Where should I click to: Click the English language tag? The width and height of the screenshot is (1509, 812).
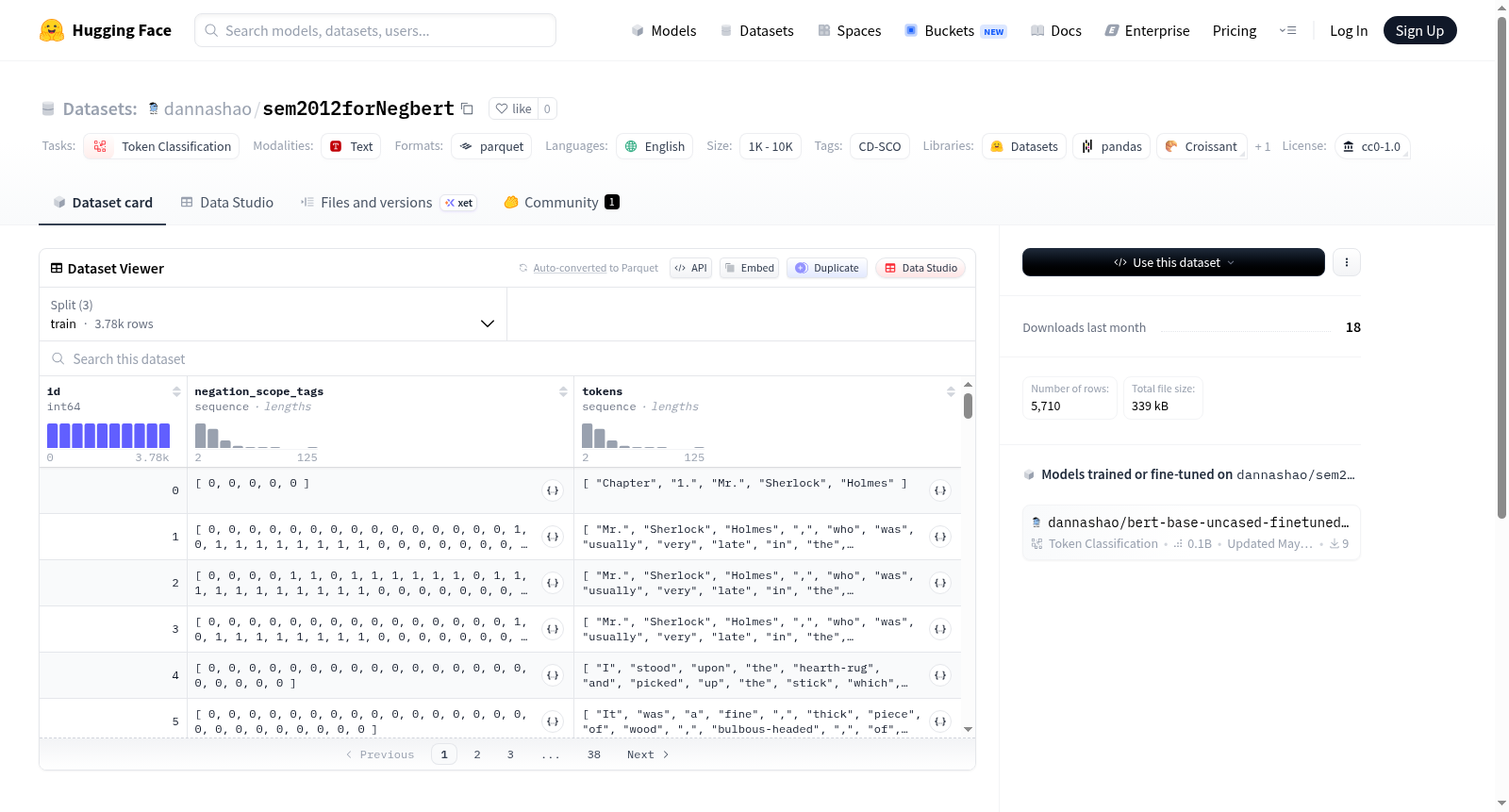tap(655, 146)
